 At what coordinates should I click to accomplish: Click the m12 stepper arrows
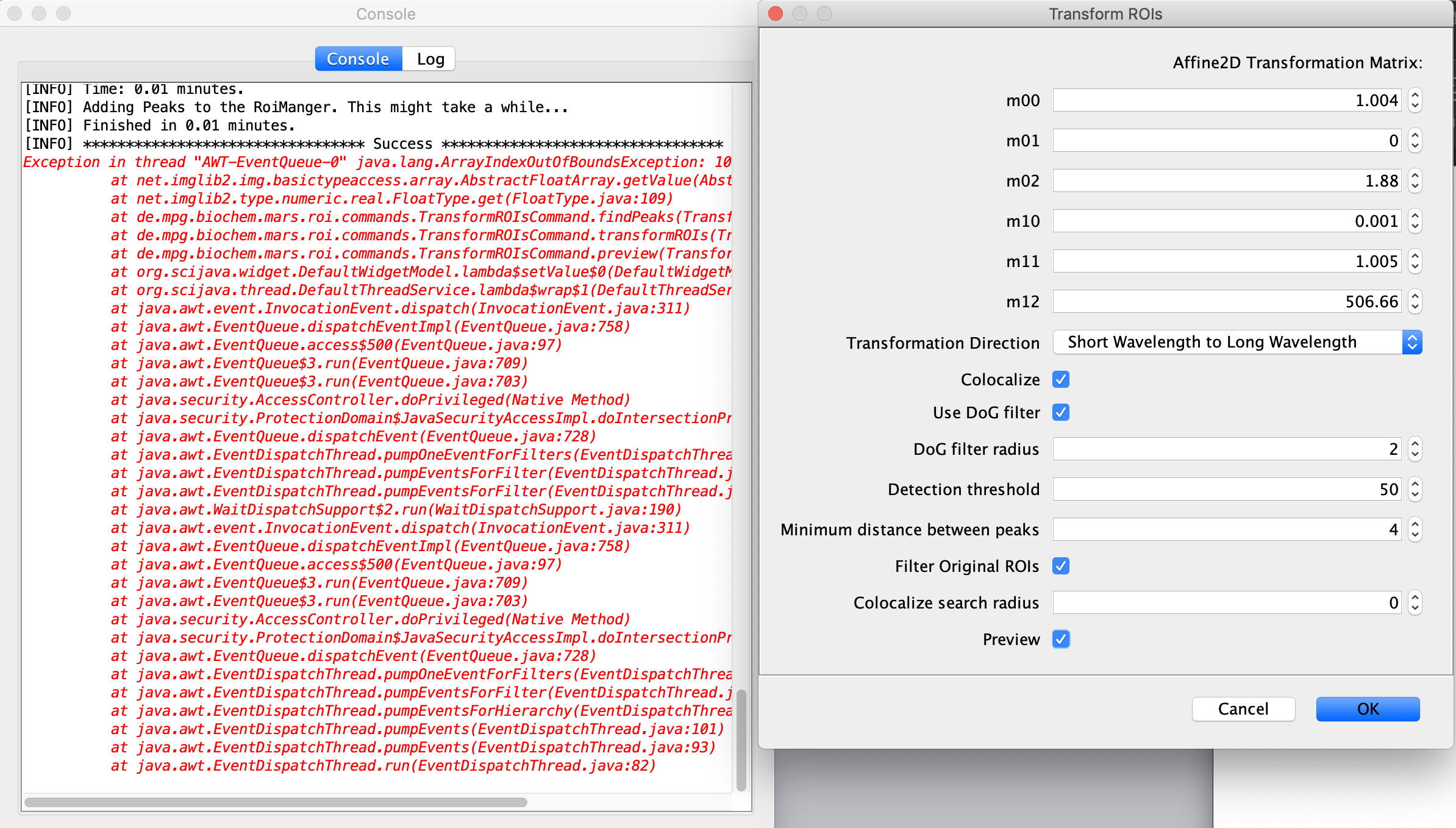tap(1415, 301)
